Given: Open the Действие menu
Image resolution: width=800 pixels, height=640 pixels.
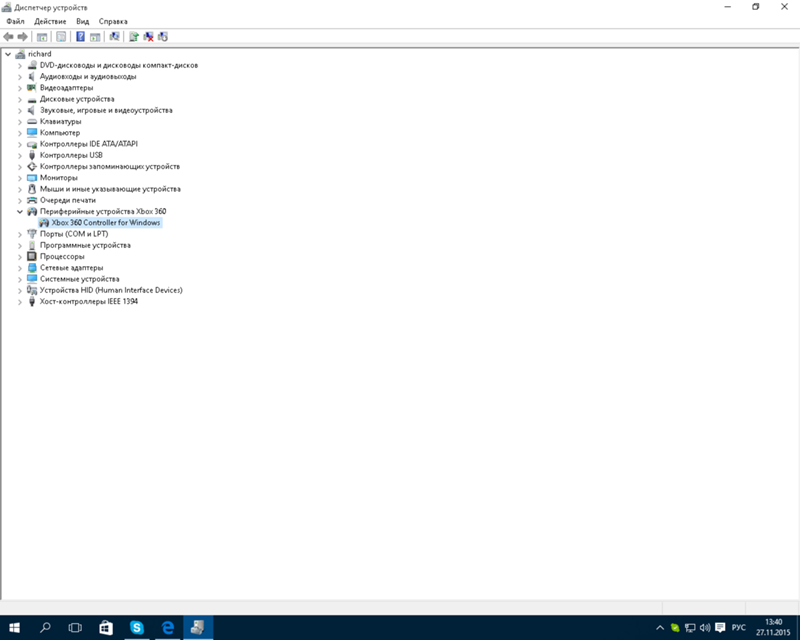Looking at the screenshot, I should point(50,21).
